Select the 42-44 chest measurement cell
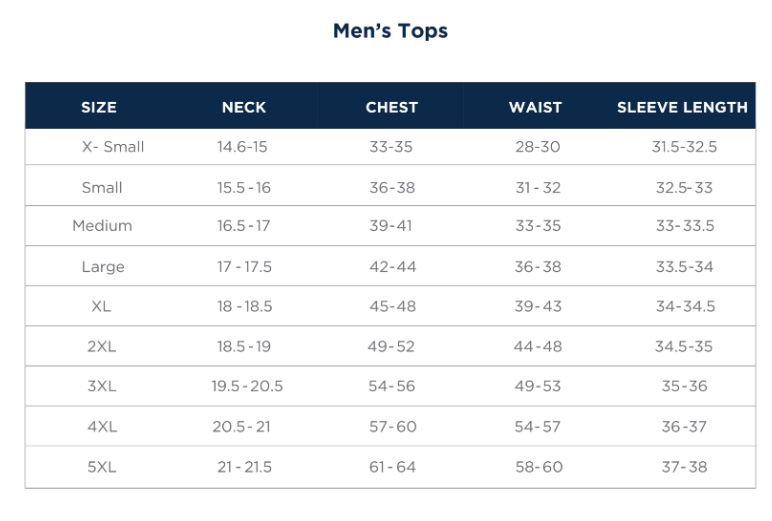 coord(392,267)
